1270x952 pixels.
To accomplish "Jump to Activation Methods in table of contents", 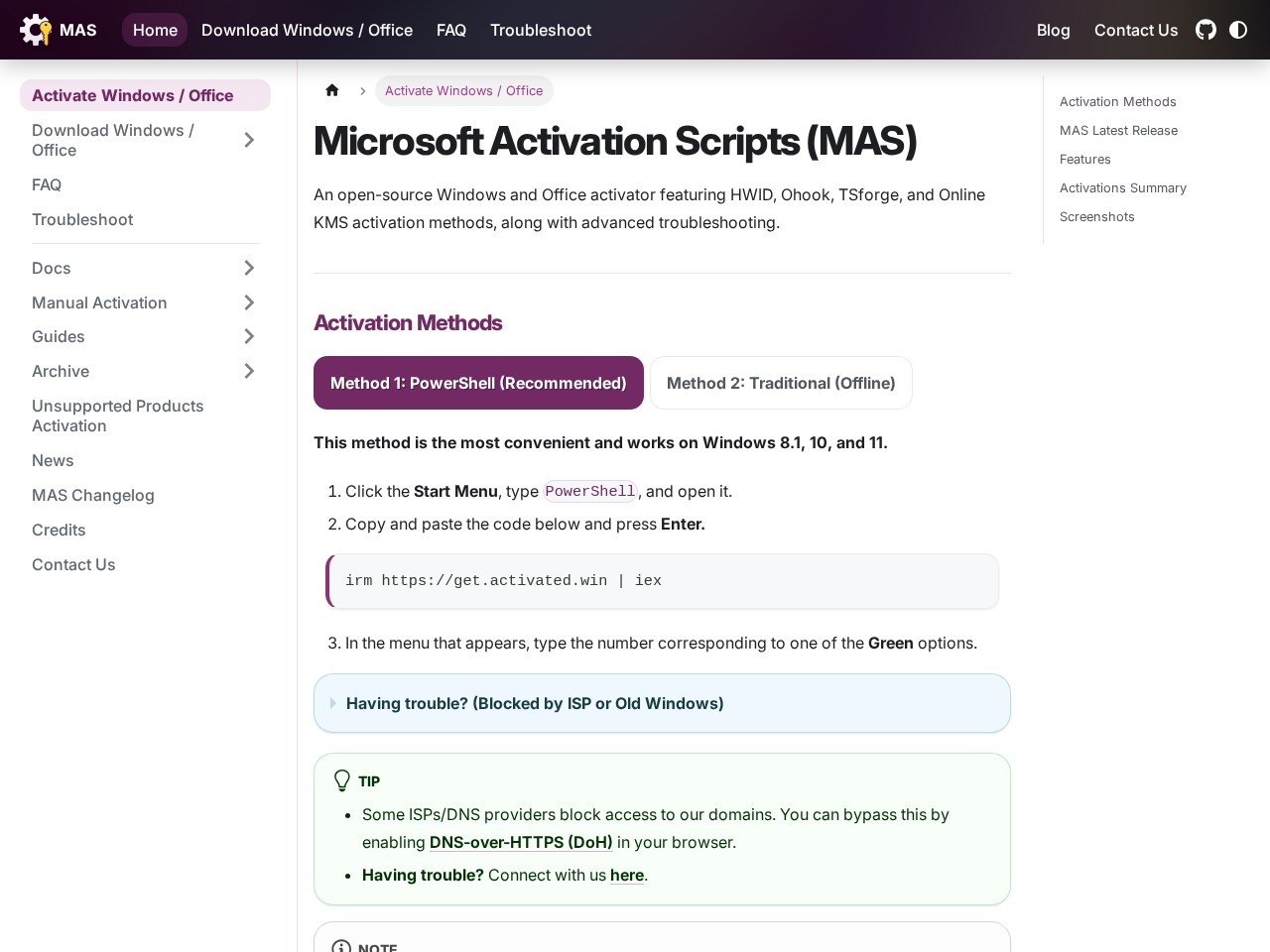I will [1117, 101].
